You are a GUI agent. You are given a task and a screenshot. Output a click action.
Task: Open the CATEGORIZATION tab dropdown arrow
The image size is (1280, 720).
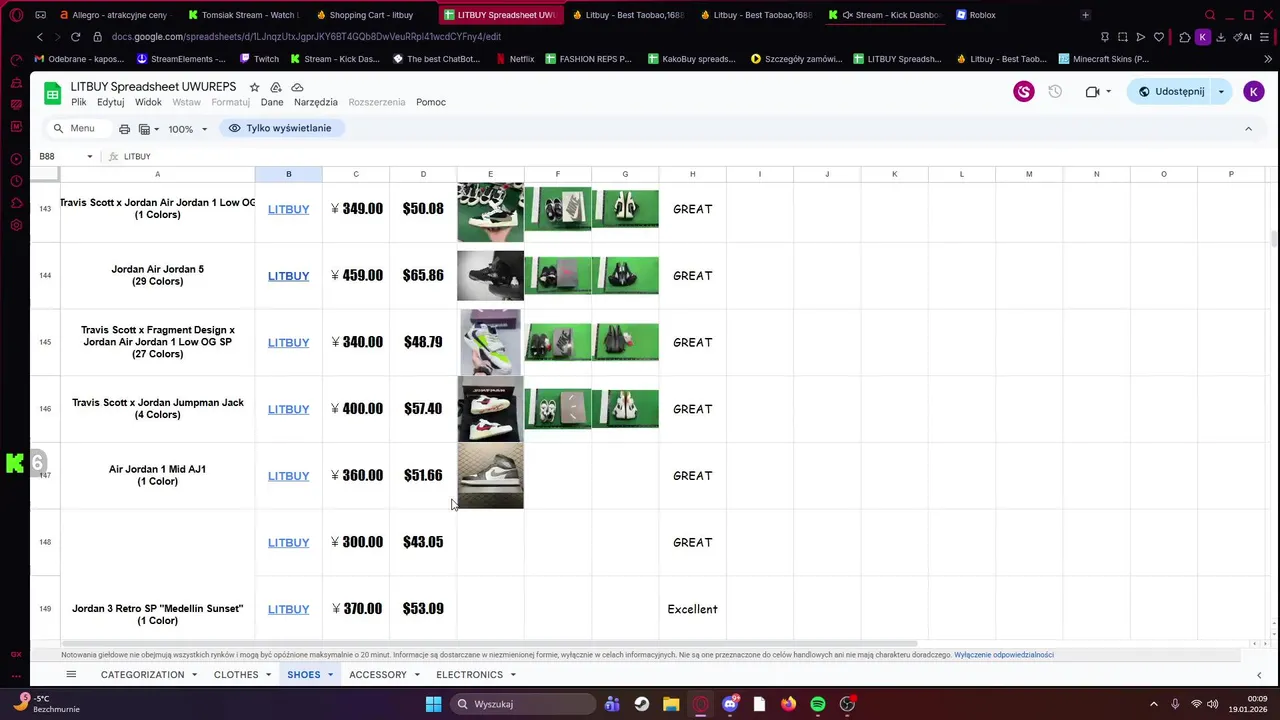pyautogui.click(x=194, y=675)
